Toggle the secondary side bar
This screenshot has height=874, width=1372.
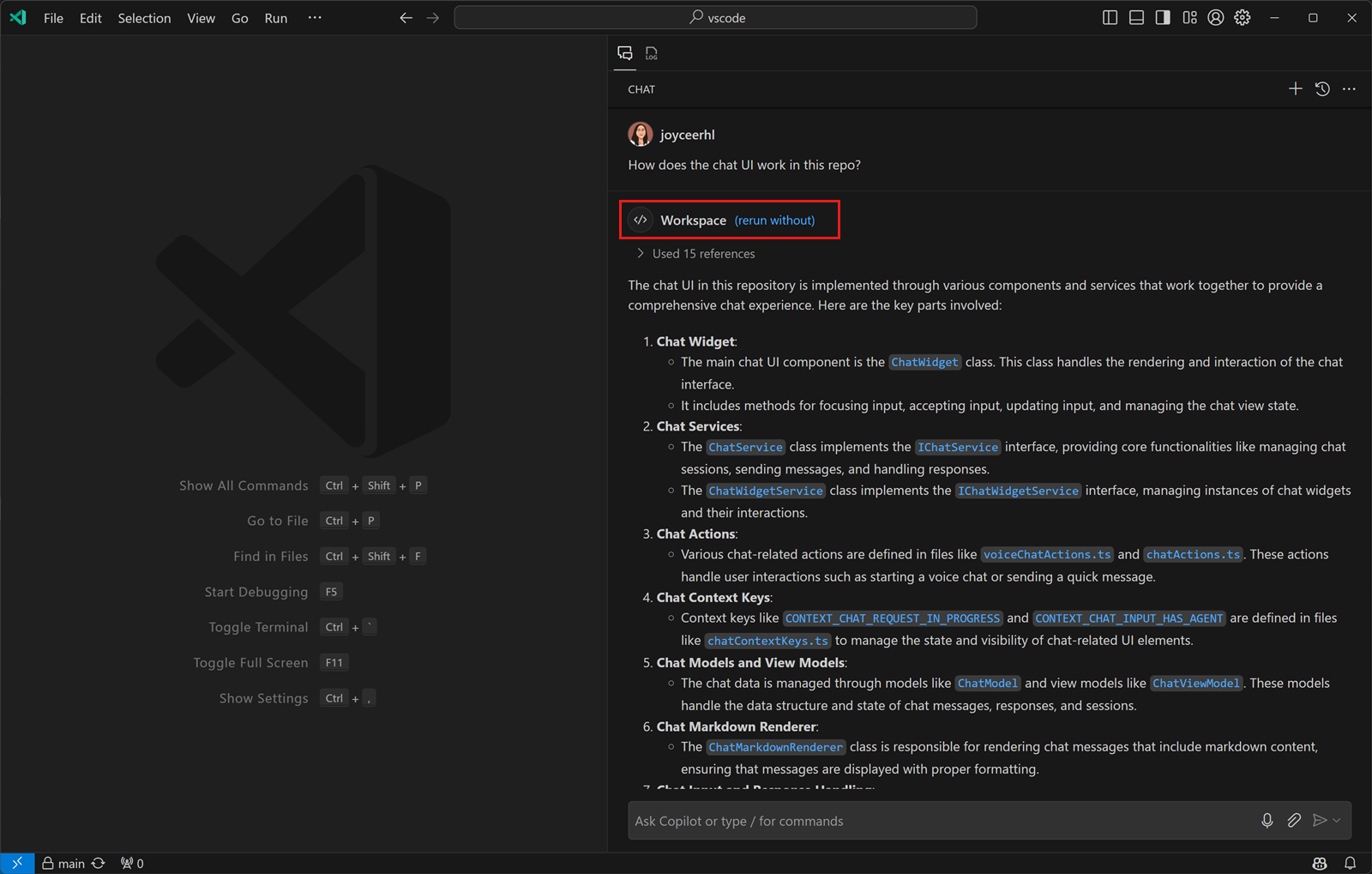pyautogui.click(x=1163, y=17)
